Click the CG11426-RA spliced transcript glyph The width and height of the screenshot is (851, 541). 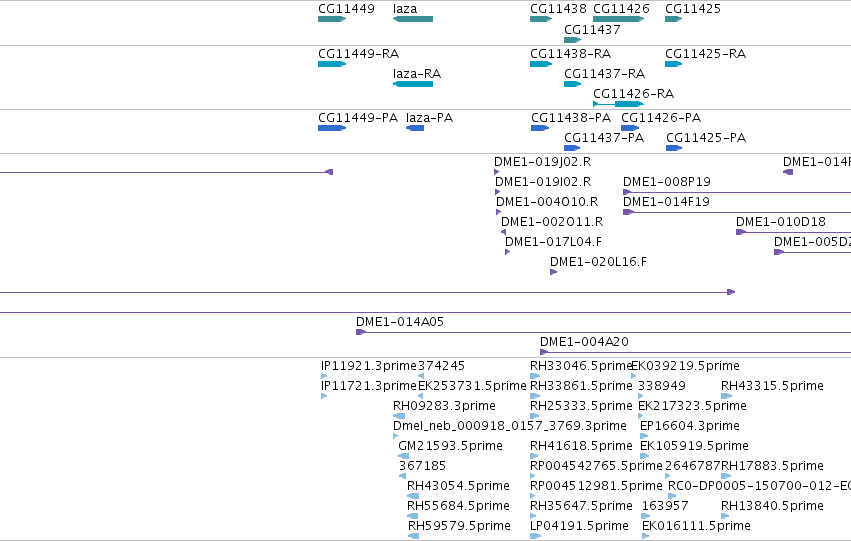coord(618,104)
